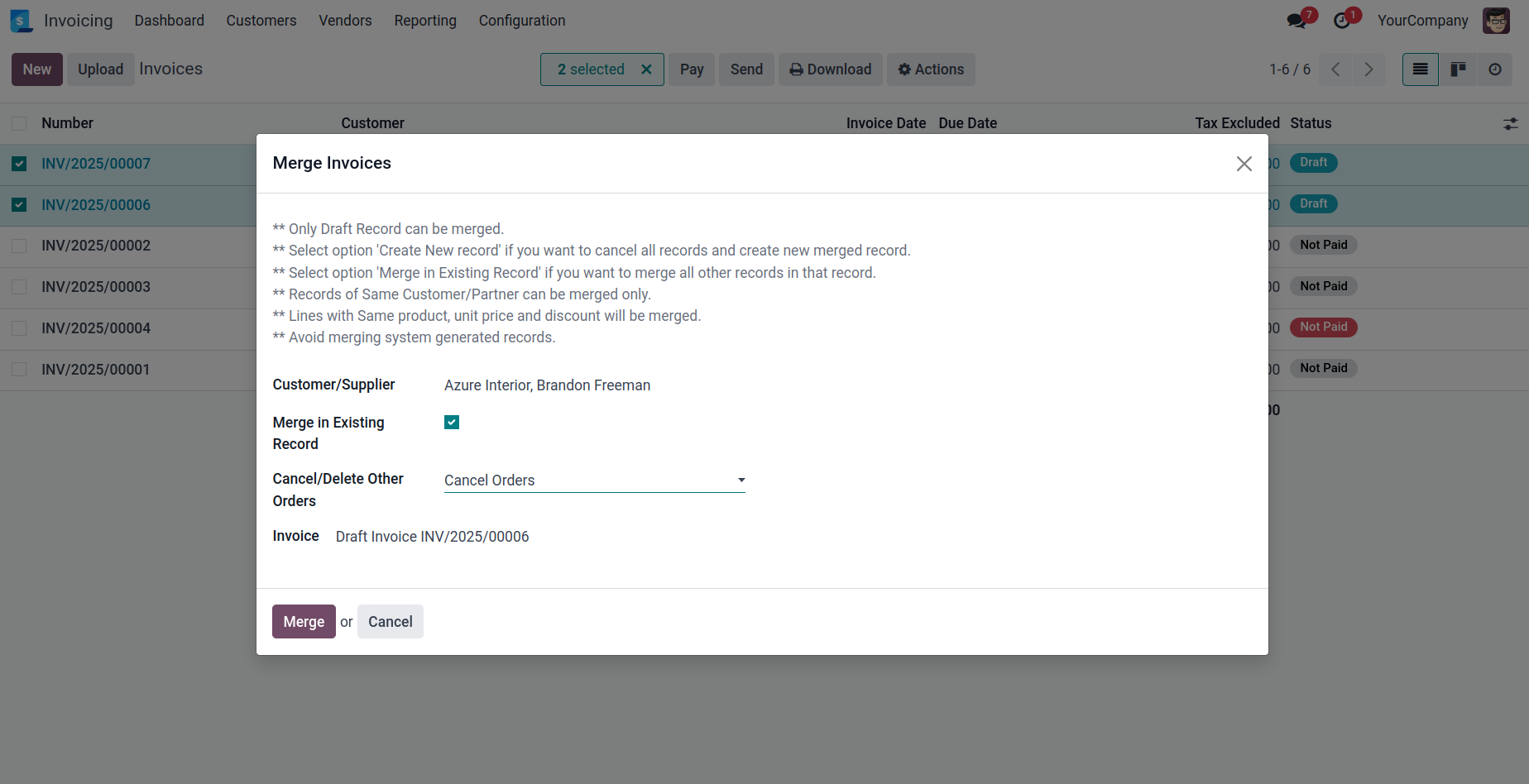Close the Merge Invoices dialog
1529x784 pixels.
tap(1244, 164)
